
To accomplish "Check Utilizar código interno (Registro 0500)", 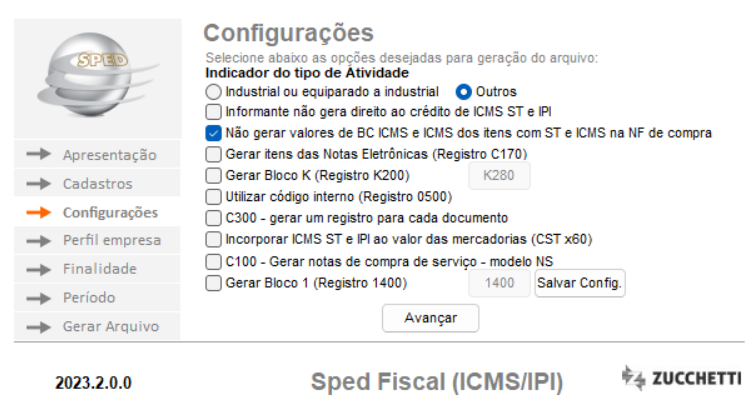I will click(213, 196).
